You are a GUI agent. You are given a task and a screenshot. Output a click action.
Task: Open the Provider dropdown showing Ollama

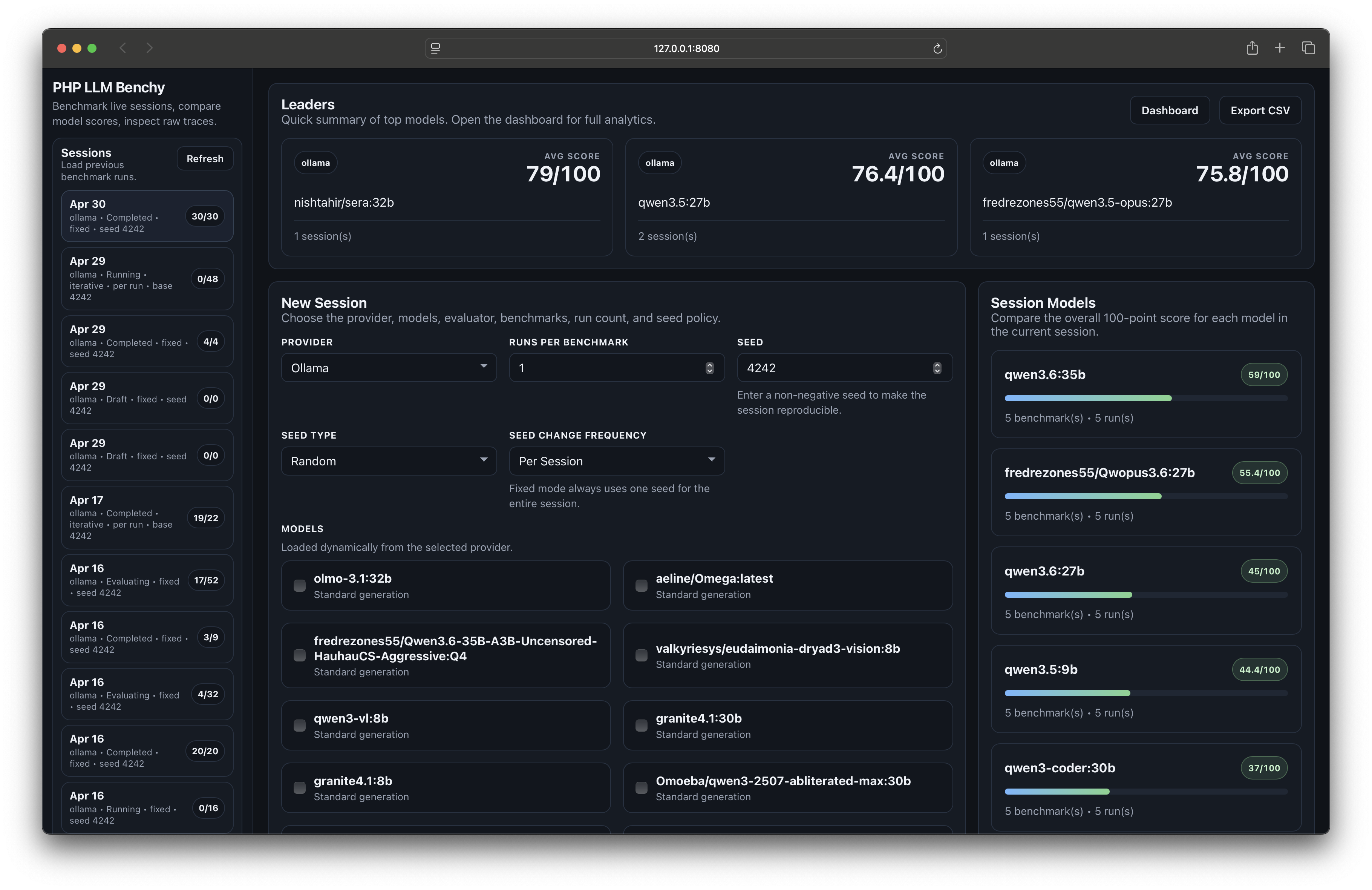tap(389, 367)
